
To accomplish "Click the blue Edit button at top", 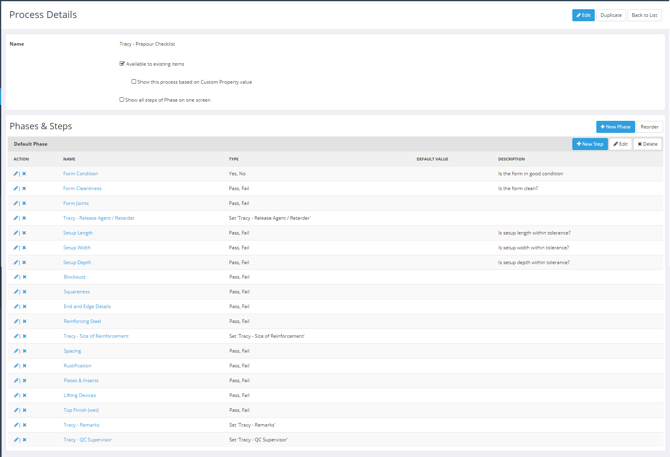I will click(x=583, y=15).
